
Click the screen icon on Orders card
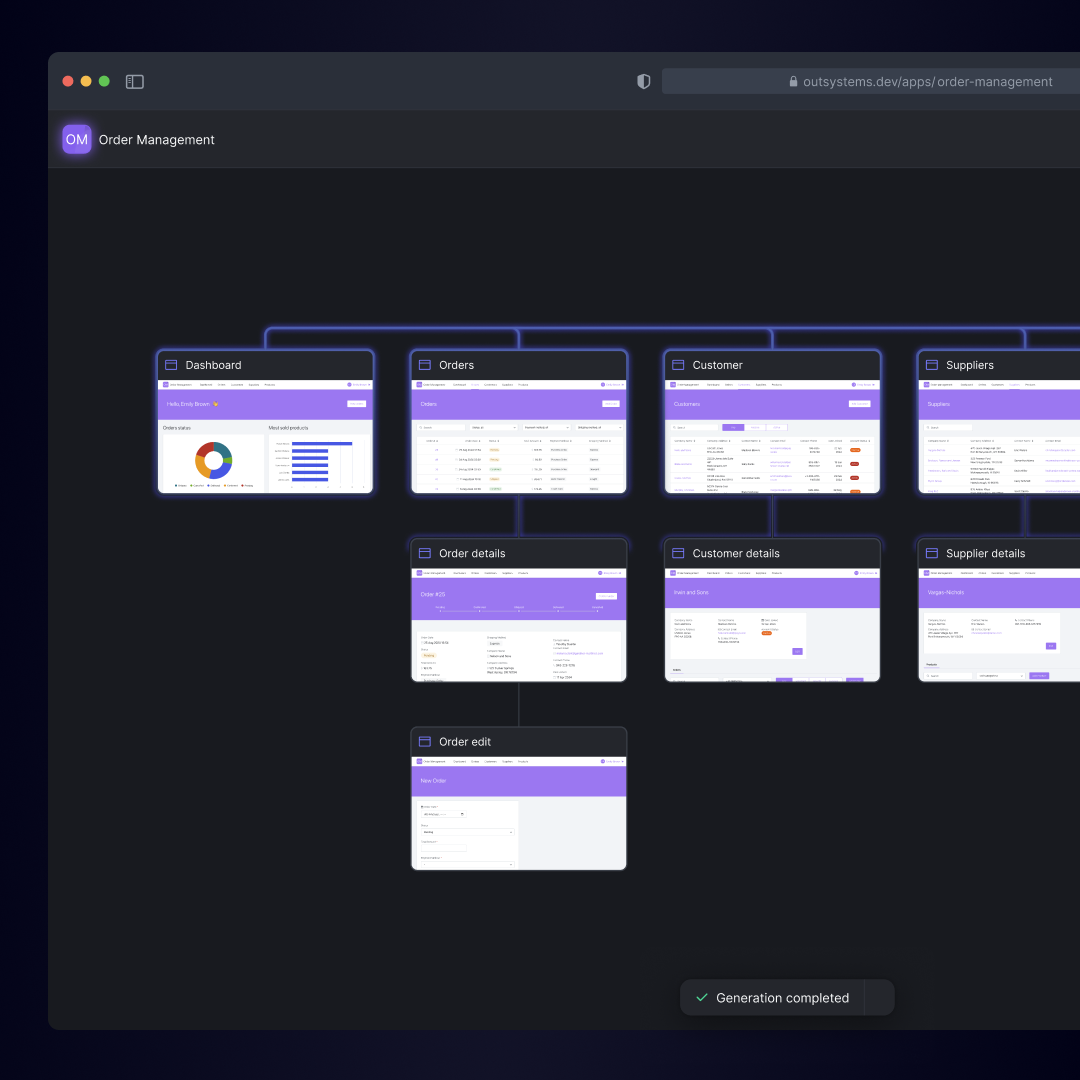tap(425, 365)
